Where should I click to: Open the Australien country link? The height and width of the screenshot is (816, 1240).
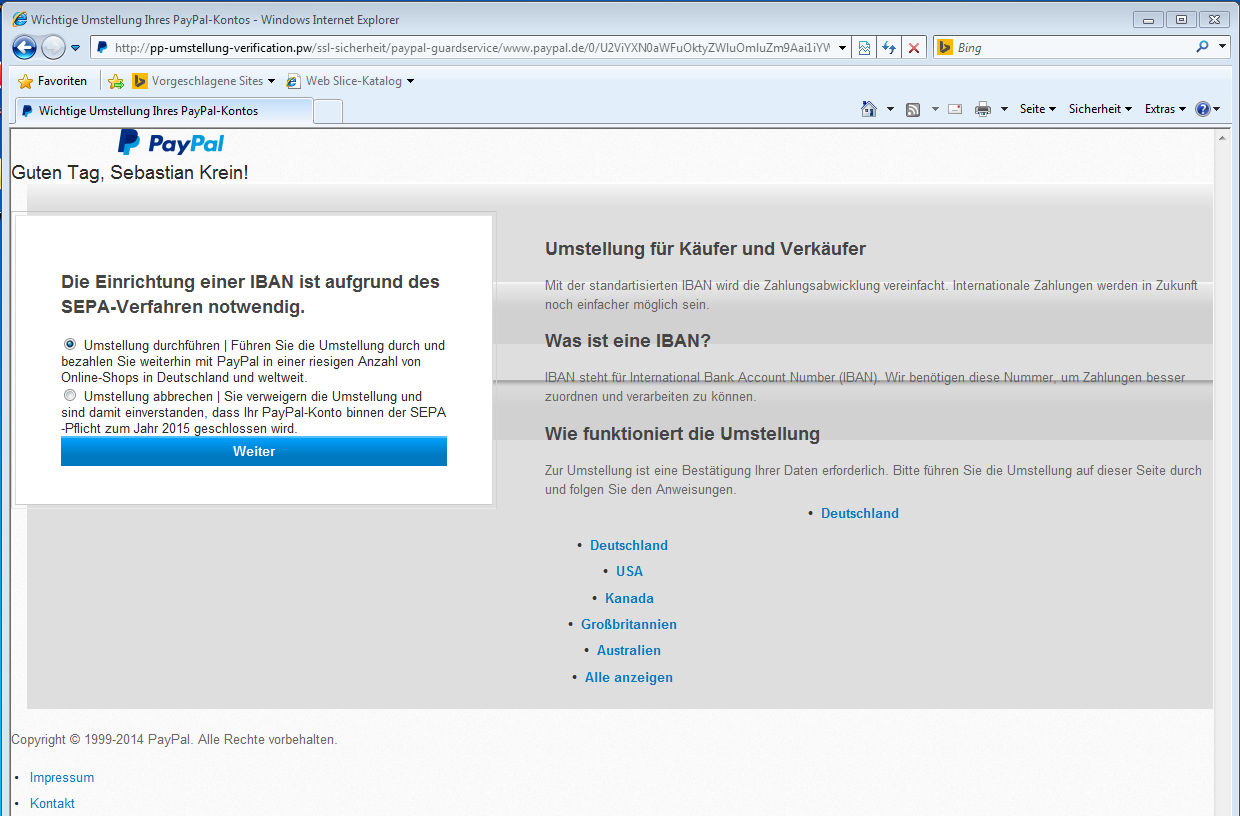tap(629, 650)
